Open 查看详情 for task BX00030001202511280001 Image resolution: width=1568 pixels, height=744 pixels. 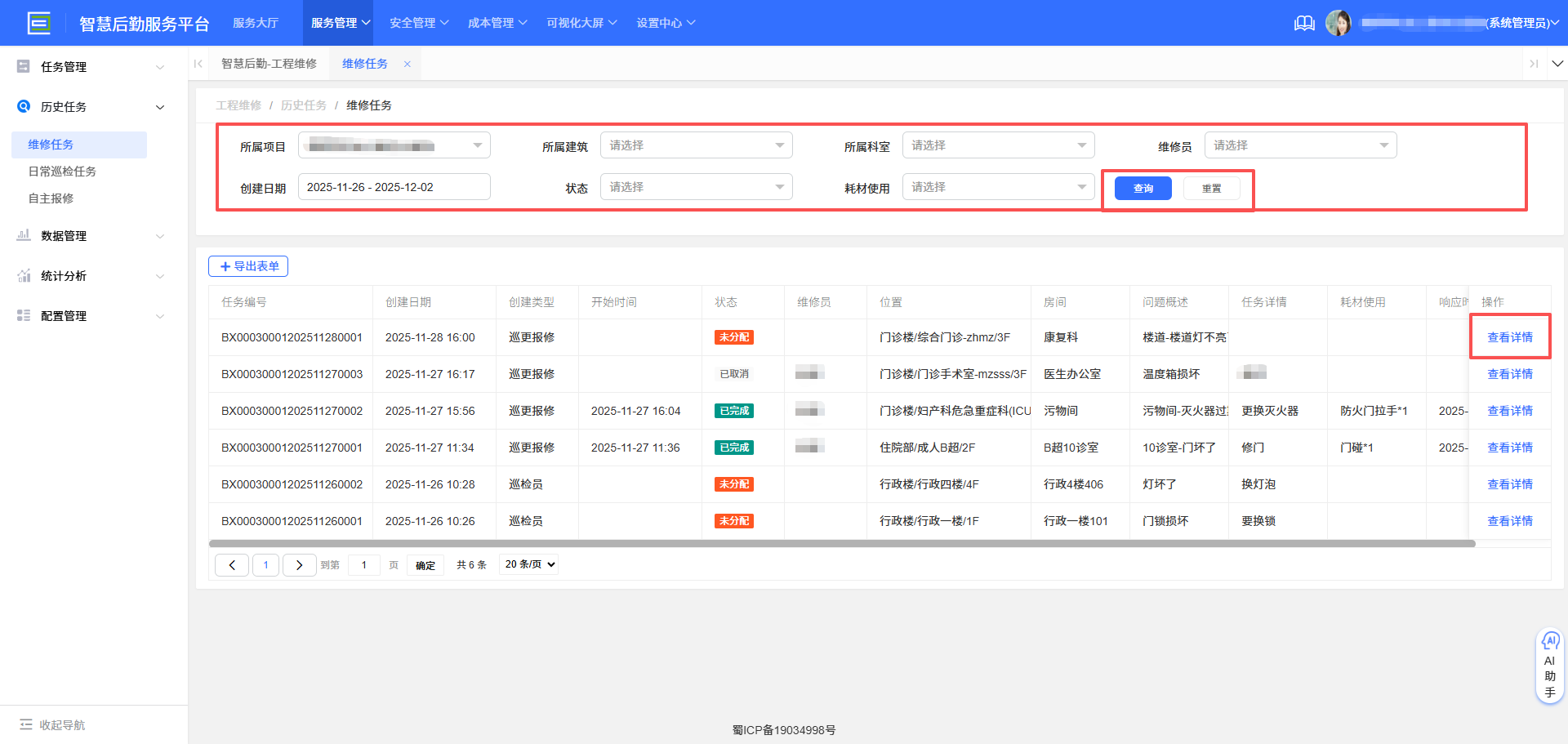pyautogui.click(x=1510, y=336)
